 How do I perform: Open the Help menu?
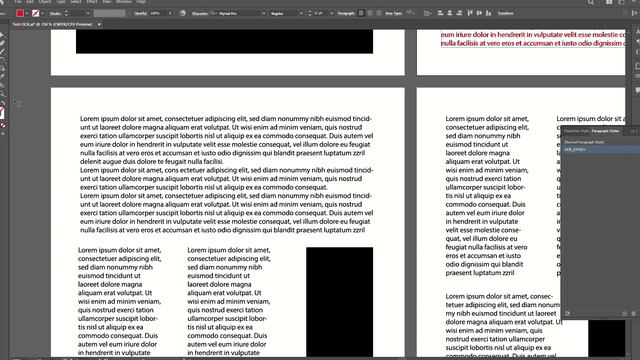tap(141, 2)
